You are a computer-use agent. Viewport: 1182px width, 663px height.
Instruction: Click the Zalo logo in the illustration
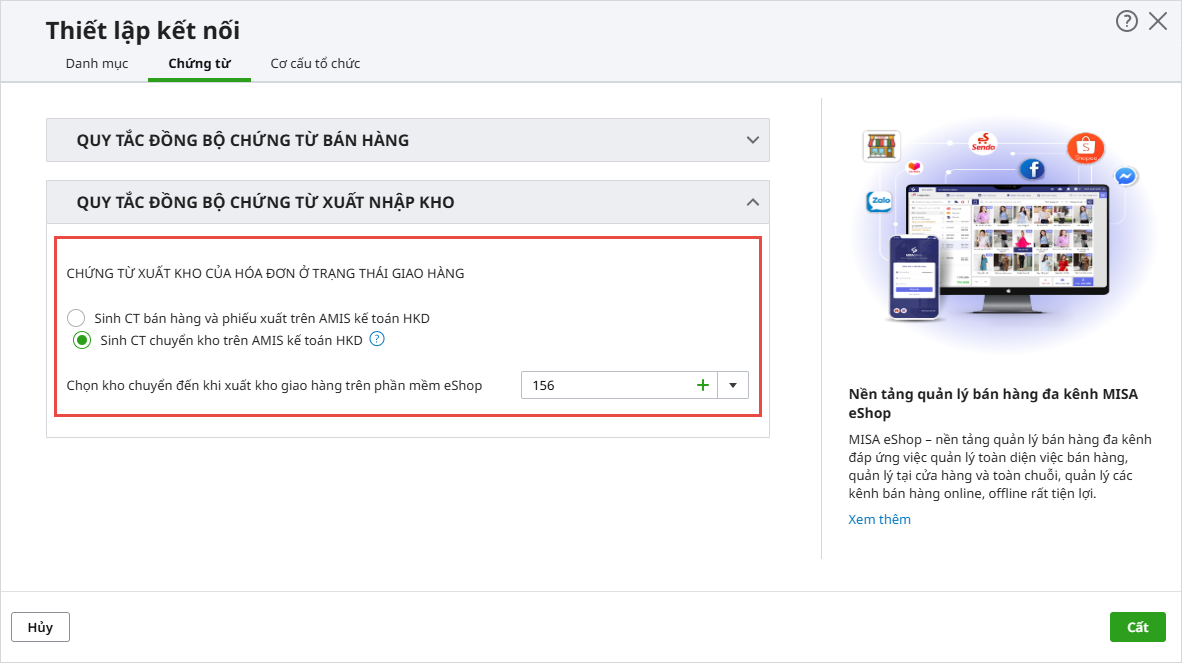880,201
